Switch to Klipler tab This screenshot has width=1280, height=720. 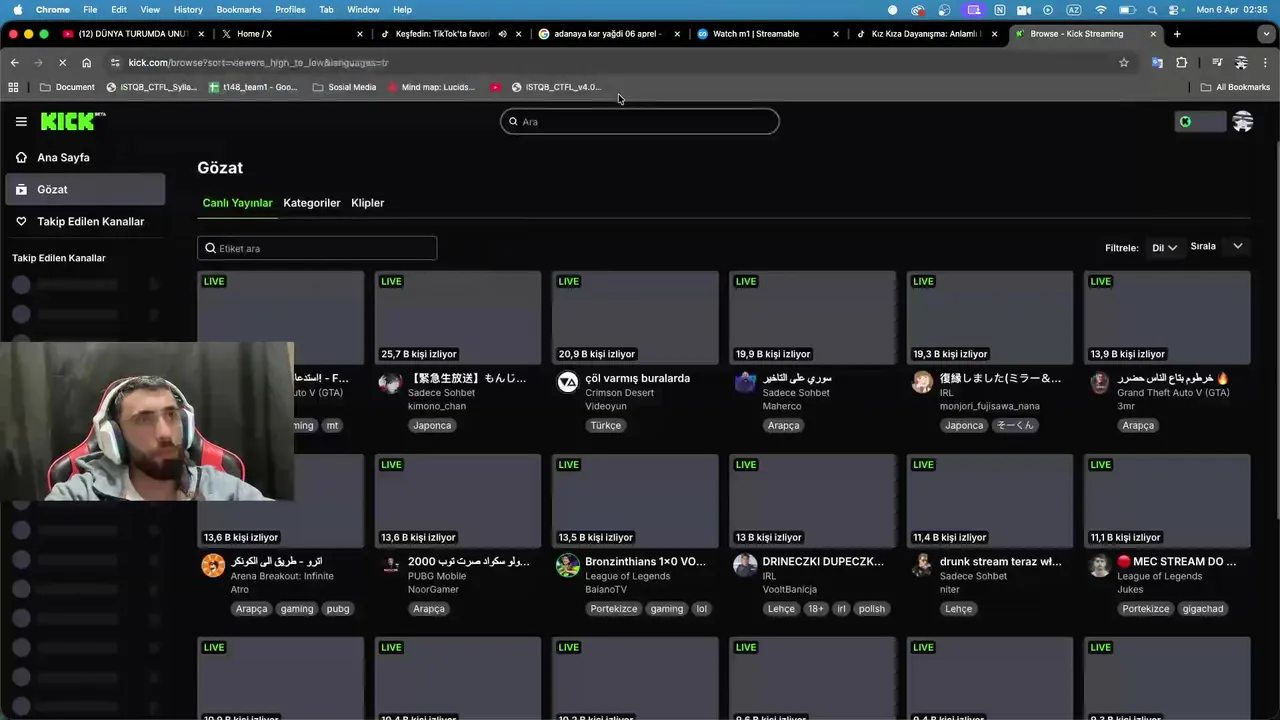point(368,203)
